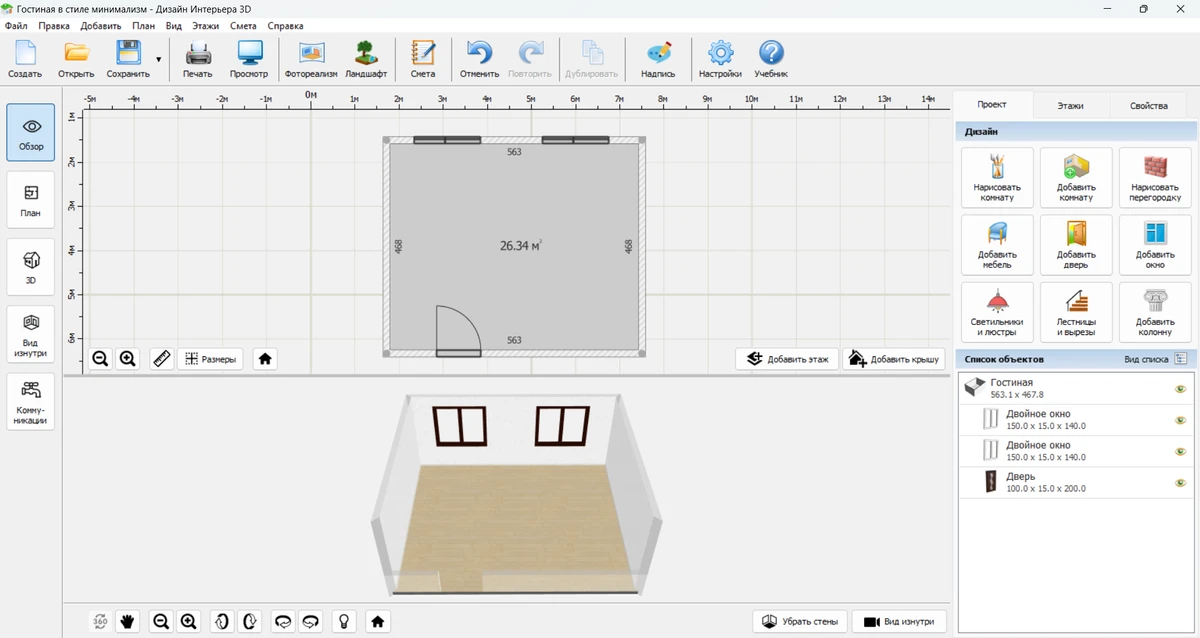1200x638 pixels.
Task: Open the Коммуникации mode
Action: [x=31, y=402]
